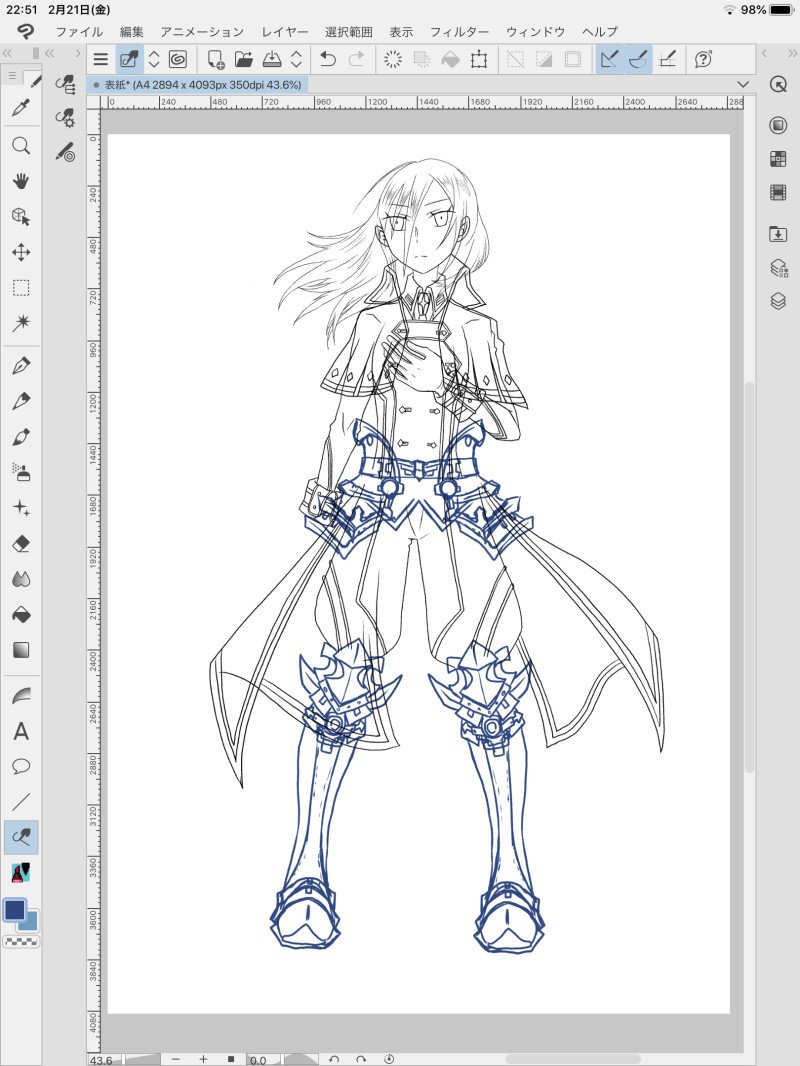Image resolution: width=800 pixels, height=1066 pixels.
Task: Select the Gradient tool
Action: (x=21, y=650)
